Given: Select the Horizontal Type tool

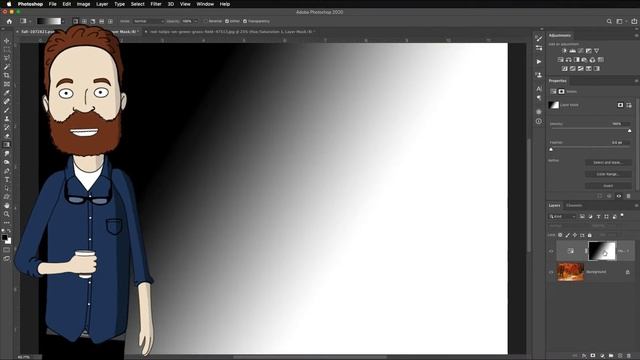Looking at the screenshot, I should (7, 180).
